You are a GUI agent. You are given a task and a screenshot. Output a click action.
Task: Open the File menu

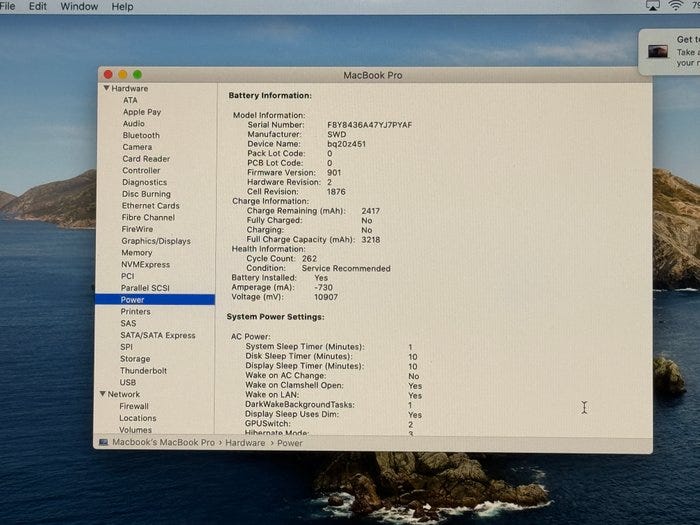point(8,6)
